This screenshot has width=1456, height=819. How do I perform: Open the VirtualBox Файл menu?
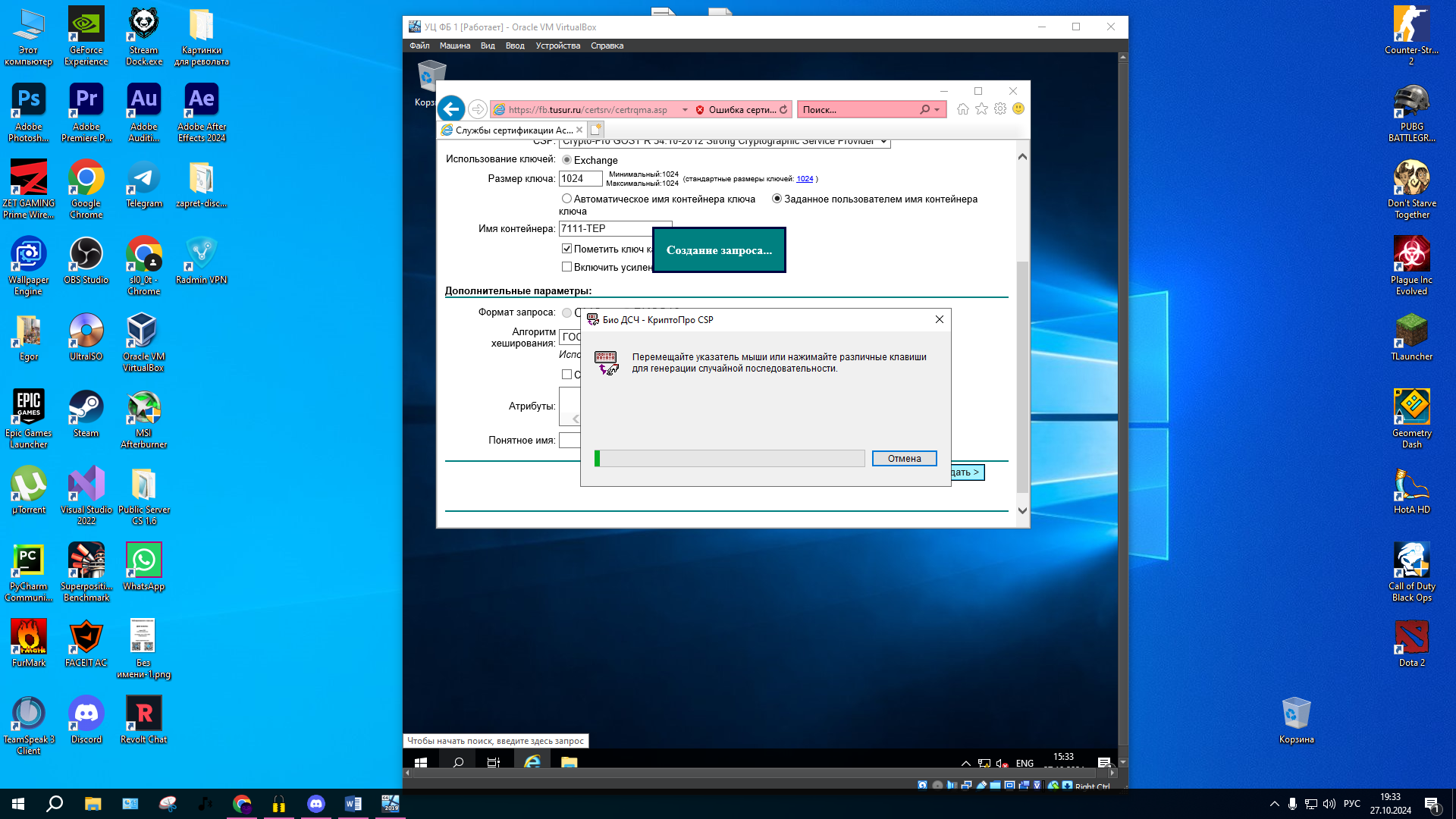tap(419, 45)
